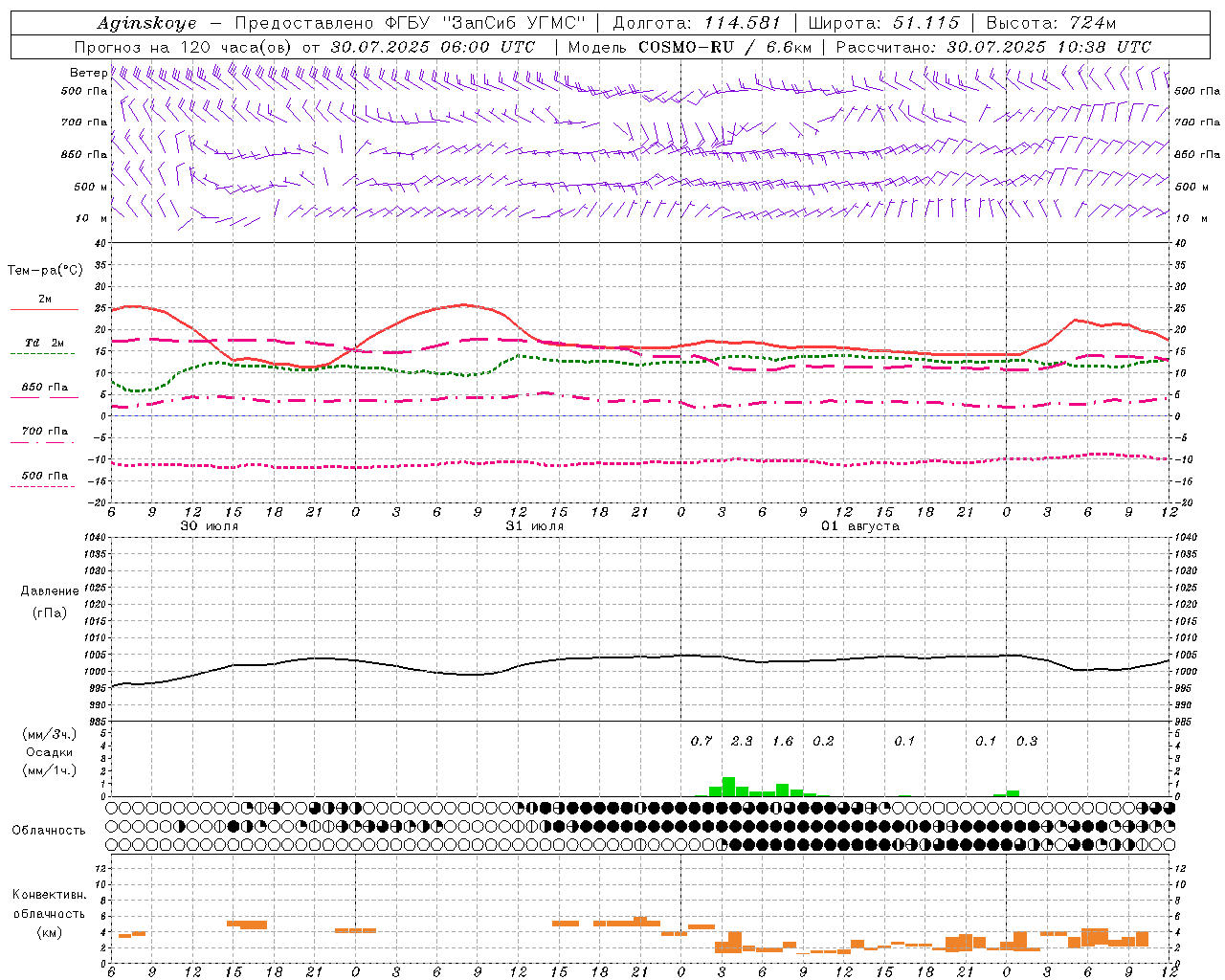Image resolution: width=1225 pixels, height=980 pixels.
Task: Click the "Ветер" wind panel label
Action: click(x=88, y=73)
